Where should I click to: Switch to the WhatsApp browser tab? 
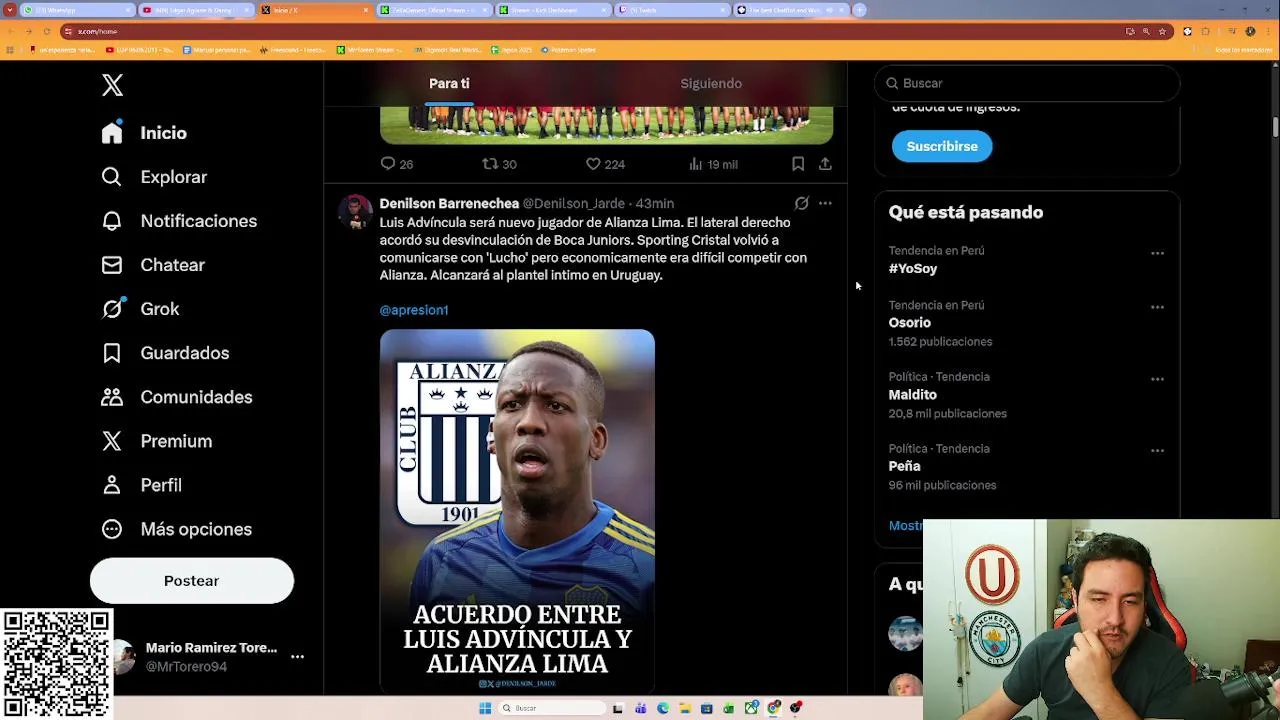(x=78, y=10)
